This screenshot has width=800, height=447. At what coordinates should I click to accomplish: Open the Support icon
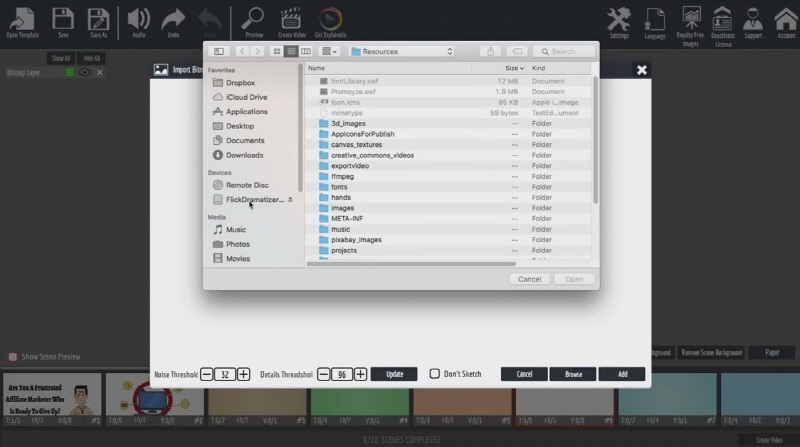point(753,23)
